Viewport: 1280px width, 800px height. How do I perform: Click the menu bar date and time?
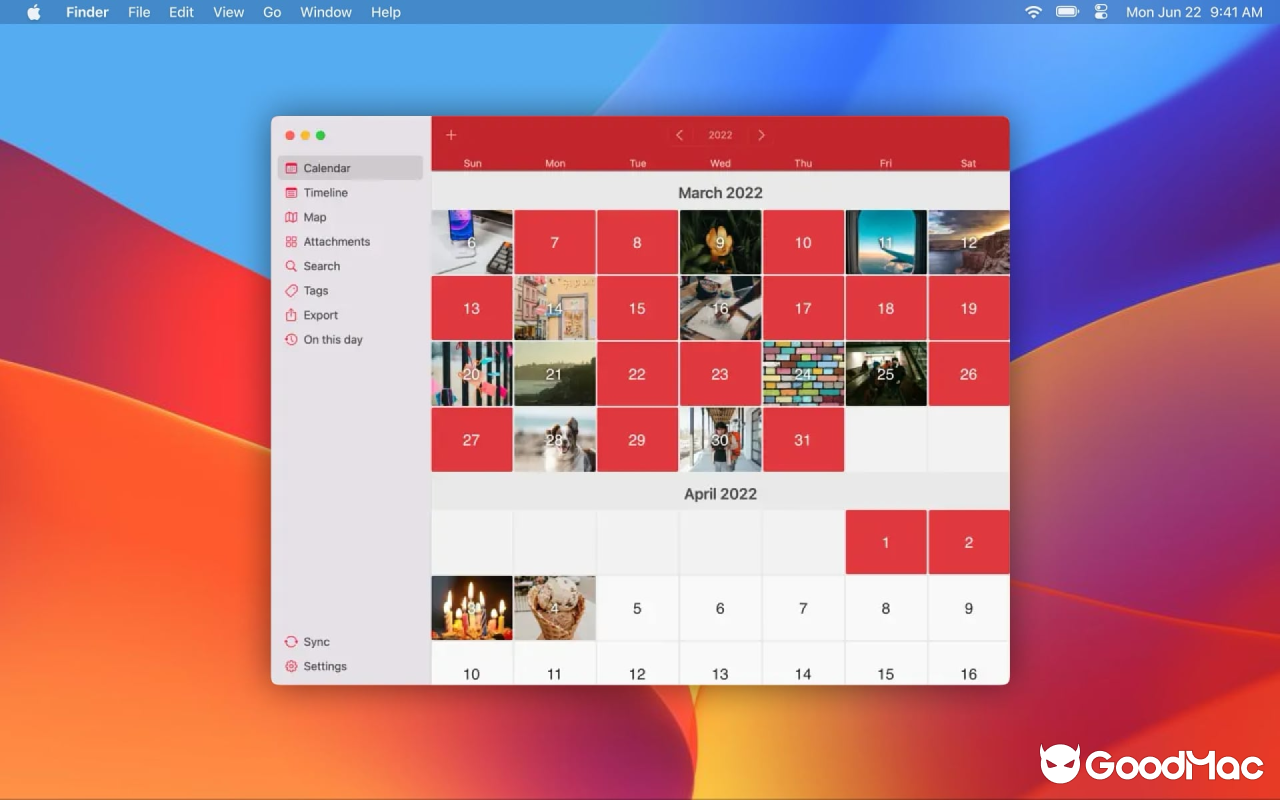coord(1194,12)
